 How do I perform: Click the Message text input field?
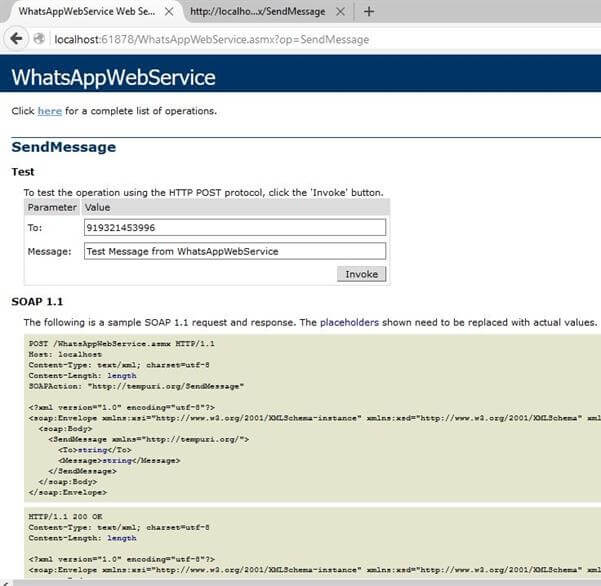[x=235, y=251]
